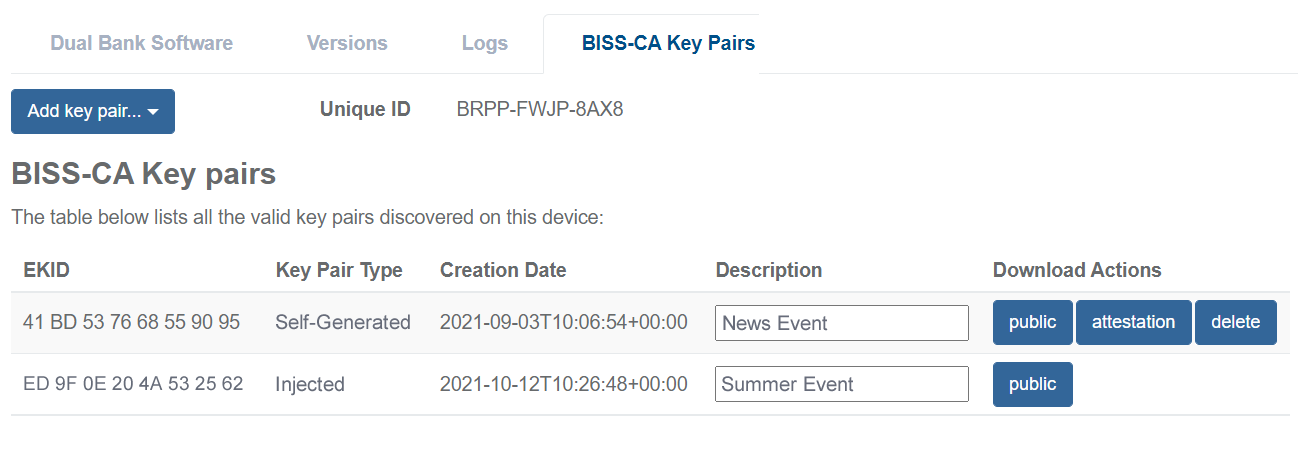Delete the News Event key pair
The width and height of the screenshot is (1298, 476).
(1235, 322)
